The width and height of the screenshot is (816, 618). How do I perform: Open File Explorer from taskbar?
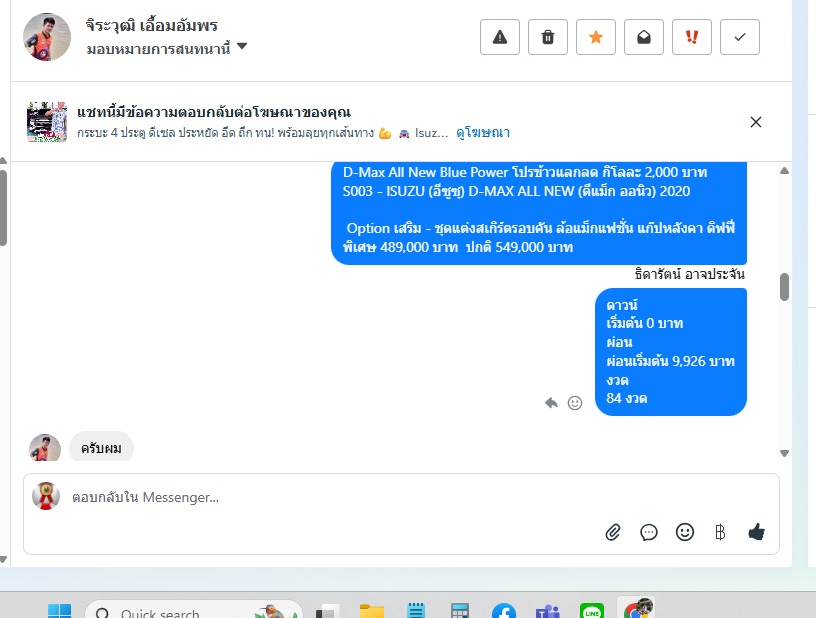(372, 611)
